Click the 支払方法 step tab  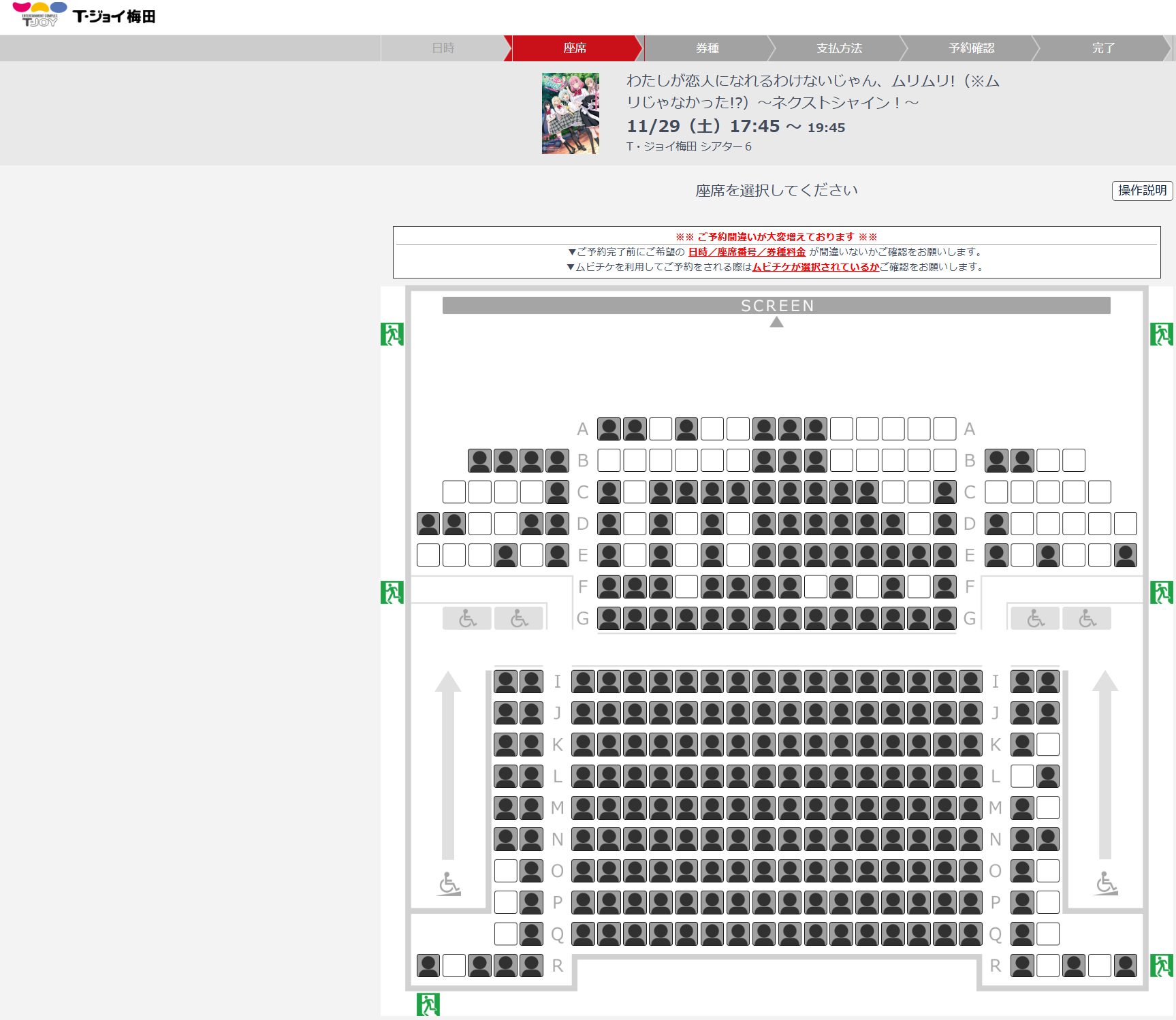point(840,48)
